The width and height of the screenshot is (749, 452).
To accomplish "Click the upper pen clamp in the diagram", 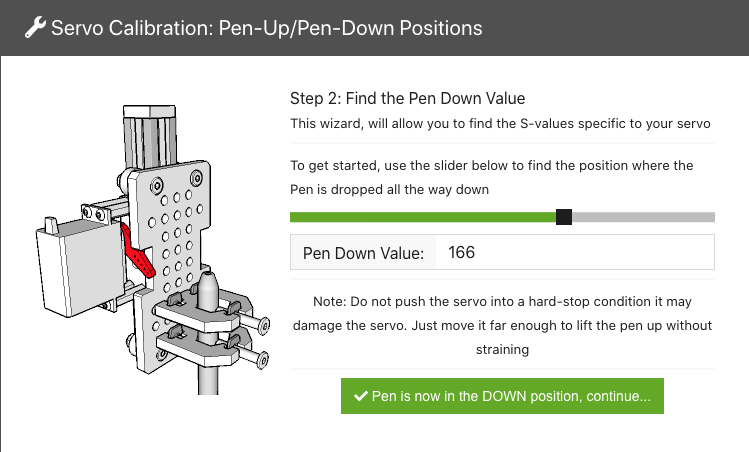I will tap(203, 312).
